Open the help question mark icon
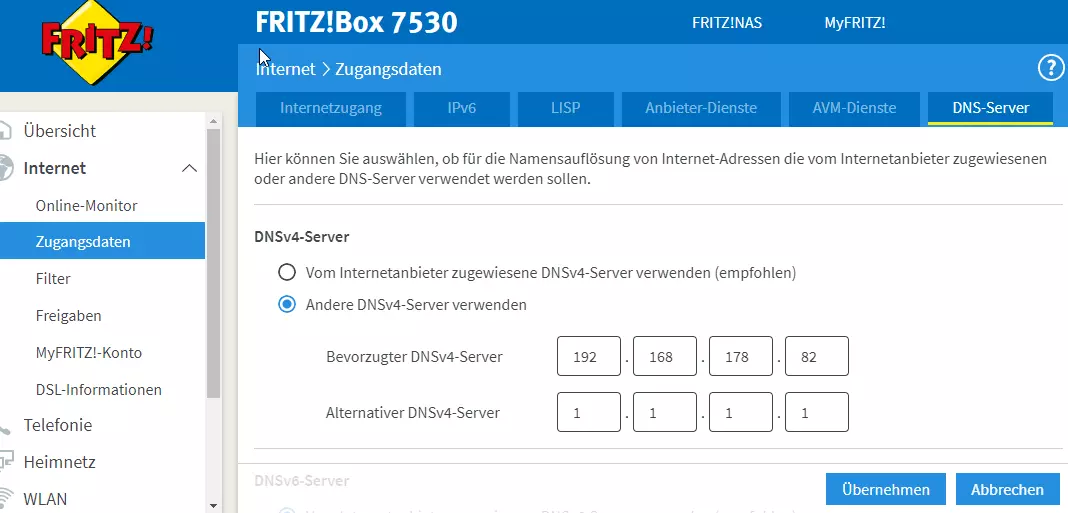This screenshot has width=1068, height=513. pos(1050,68)
